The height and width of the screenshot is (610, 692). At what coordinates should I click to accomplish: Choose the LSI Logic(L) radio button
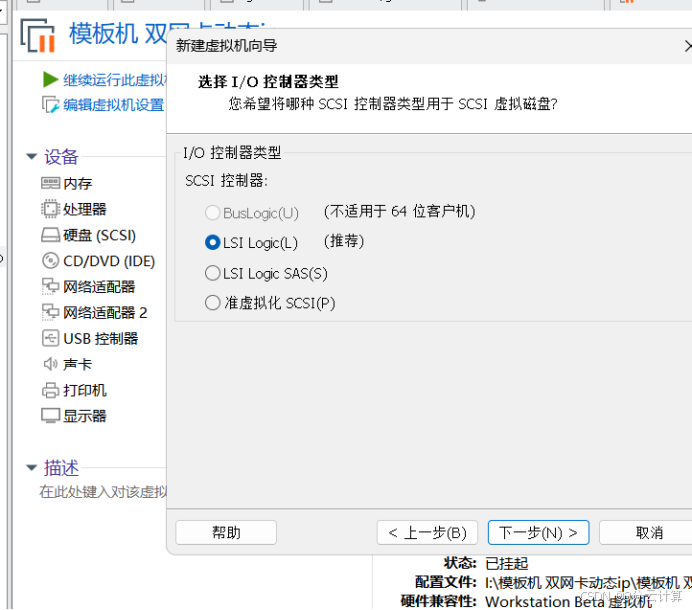[212, 242]
